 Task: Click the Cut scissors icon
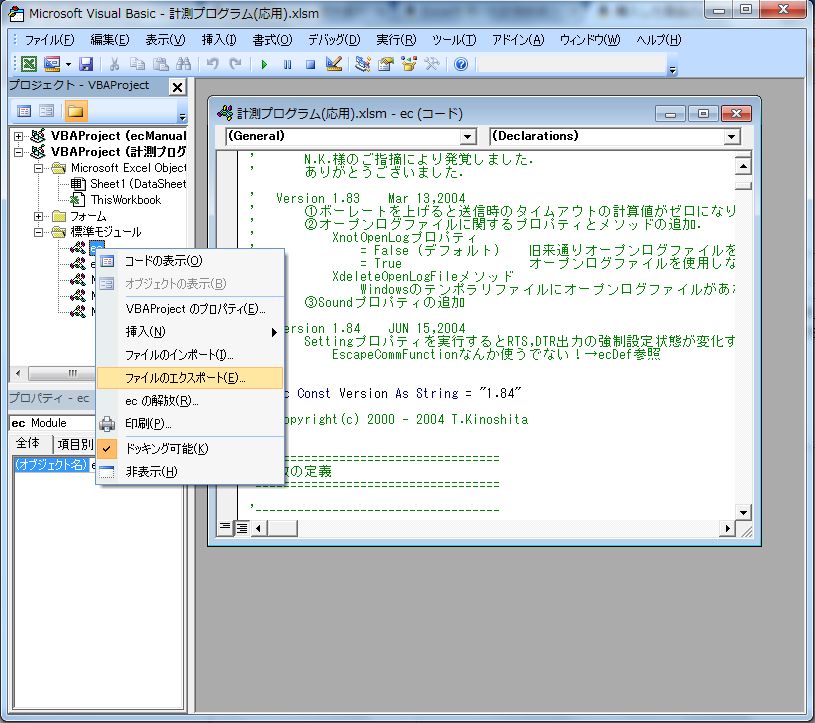114,64
